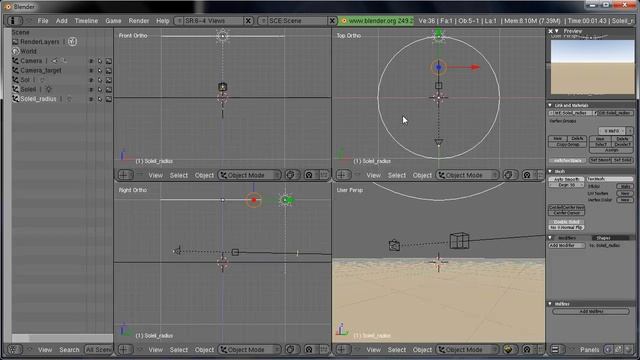This screenshot has height=360, width=640.
Task: Click the Set Smooth button
Action: tap(600, 160)
